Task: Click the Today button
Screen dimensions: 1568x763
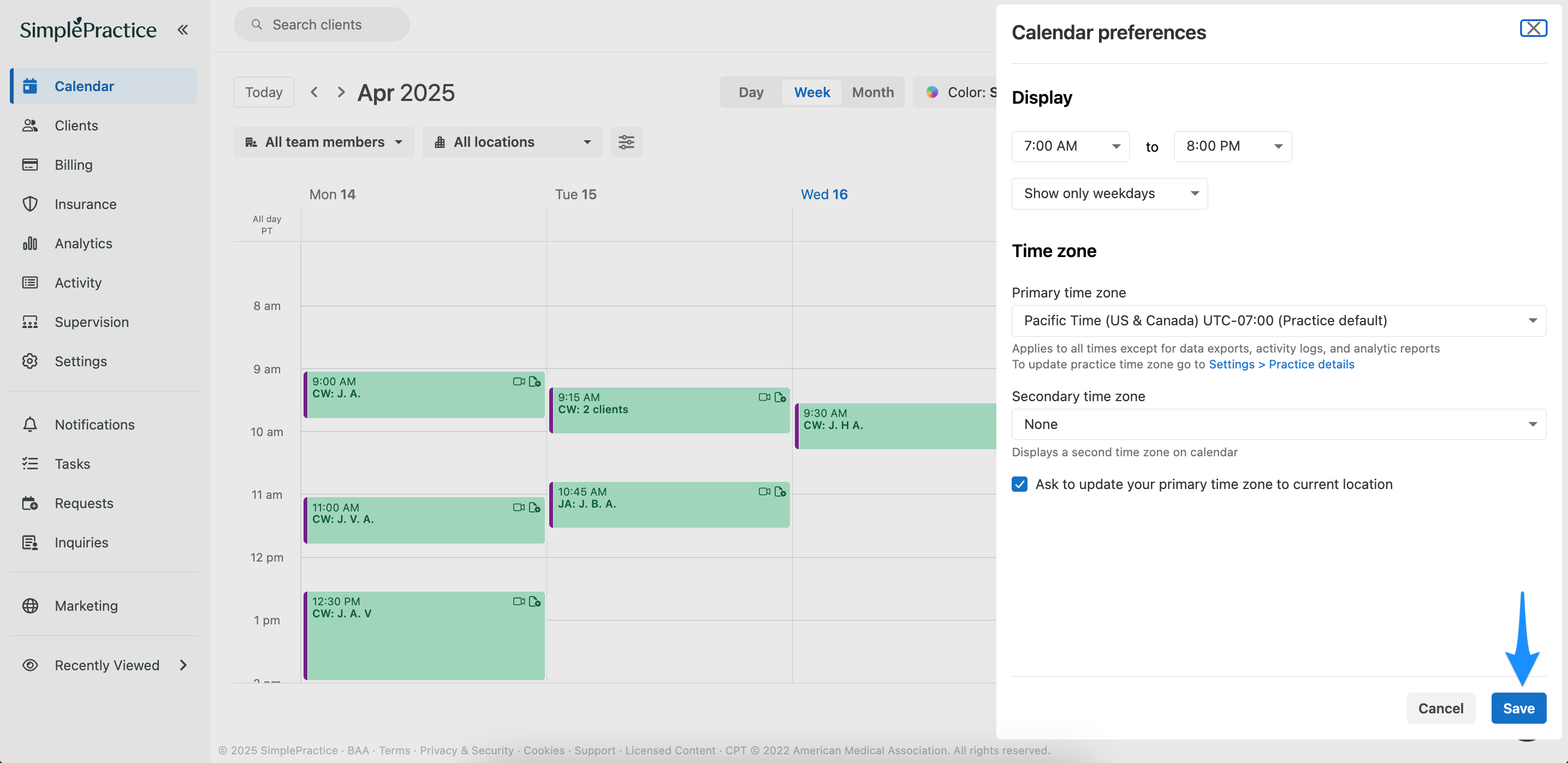Action: (264, 92)
